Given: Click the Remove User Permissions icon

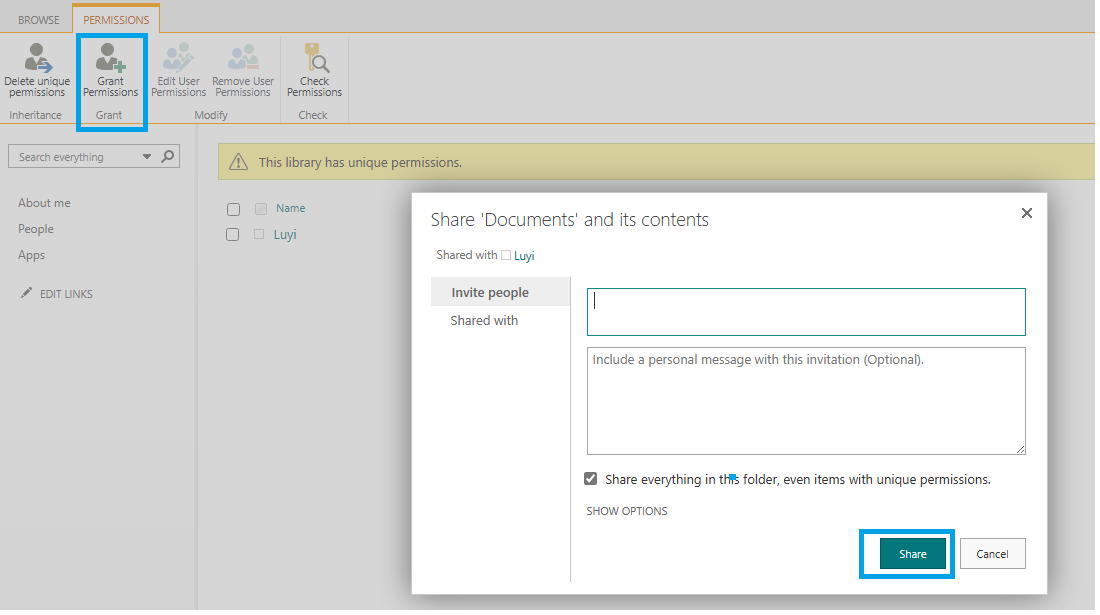Looking at the screenshot, I should pos(243,58).
